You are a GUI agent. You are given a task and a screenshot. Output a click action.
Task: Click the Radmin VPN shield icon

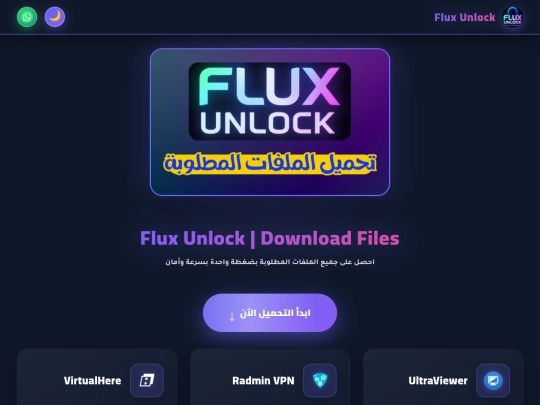pos(320,381)
